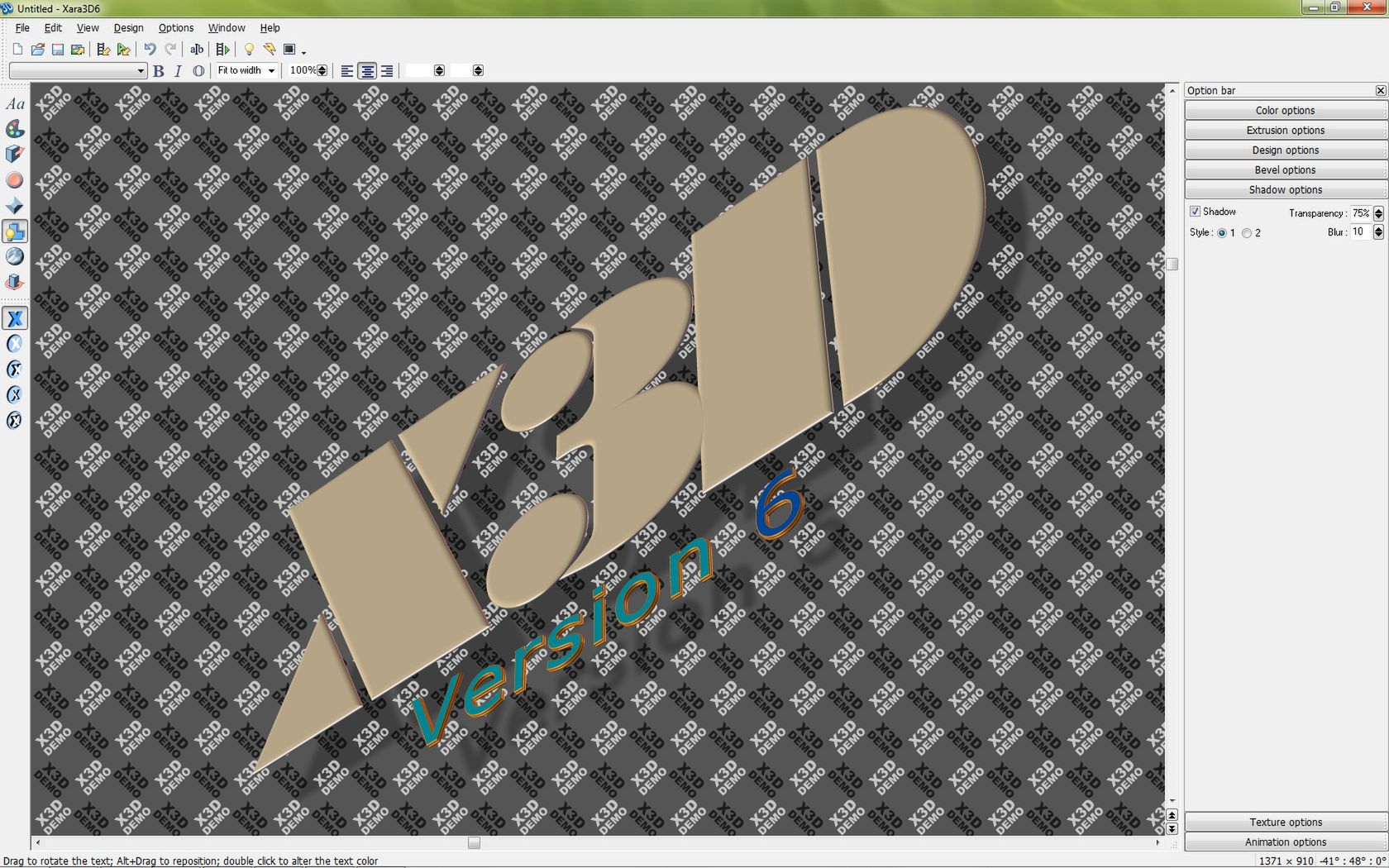The width and height of the screenshot is (1389, 868).
Task: Expand Animation options panel
Action: tap(1286, 842)
